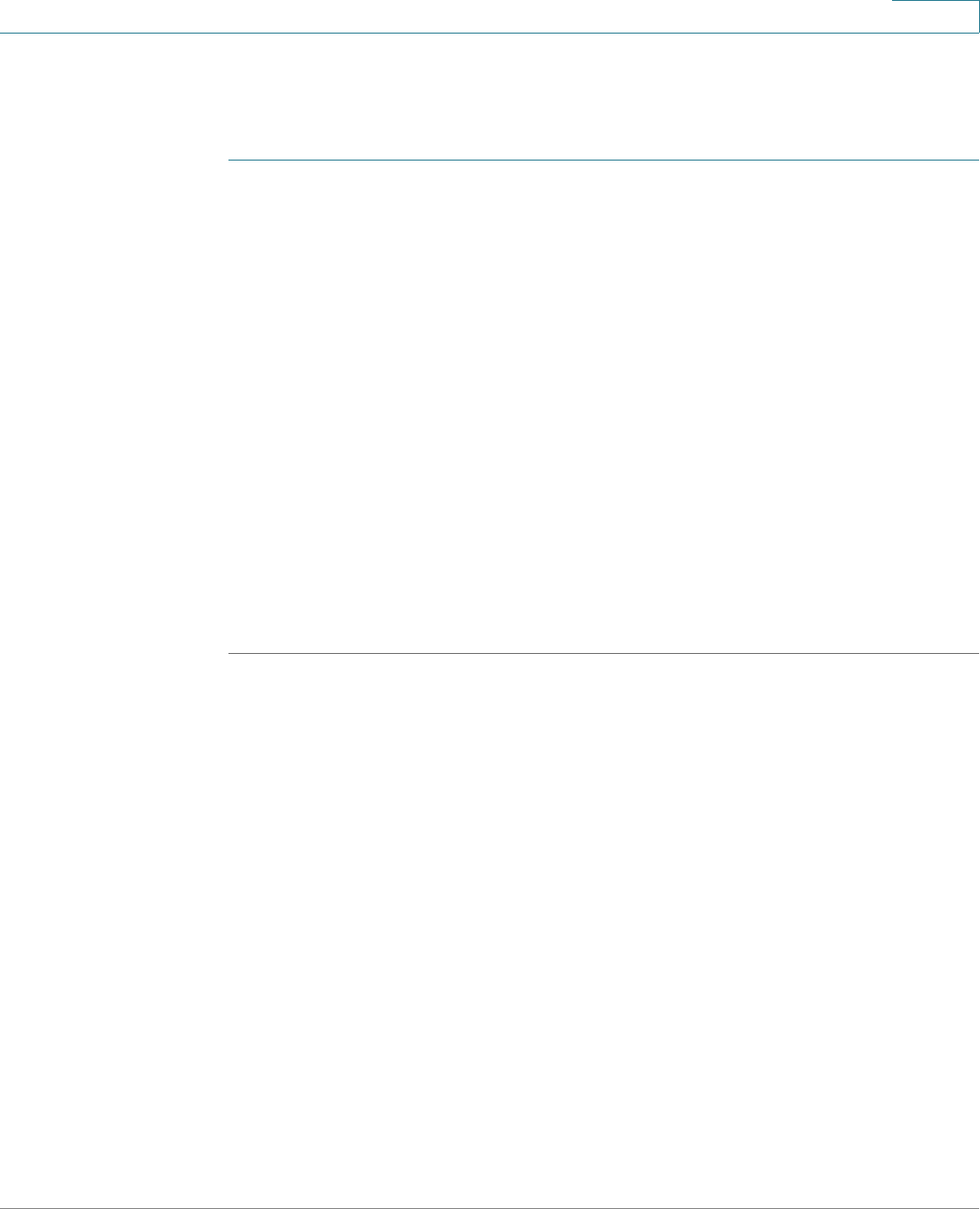980x1209 pixels.
Task: Click the right edge of the footer line
Action: (977, 1208)
